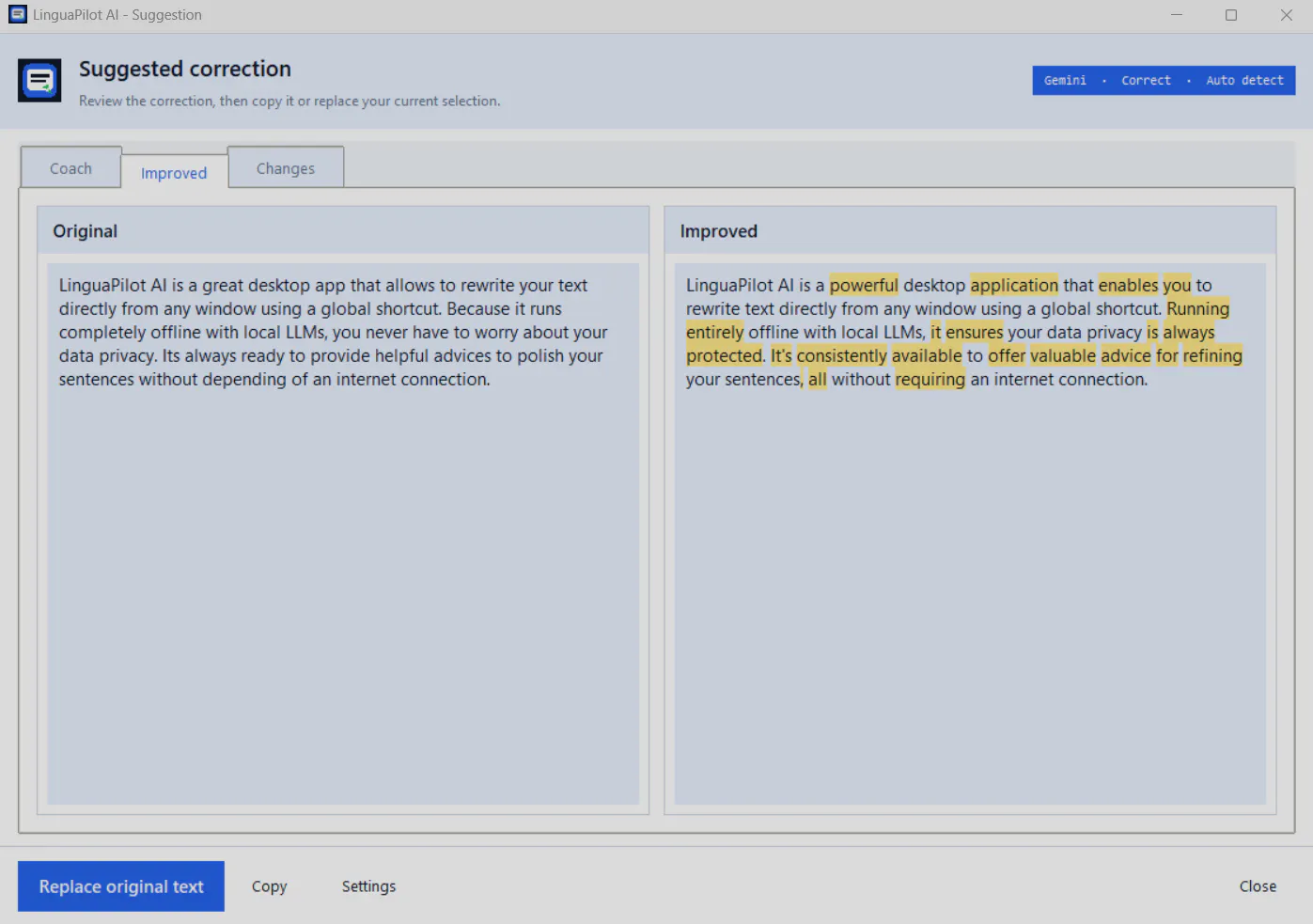Click the highlighted word 'protected'
The width and height of the screenshot is (1313, 924).
point(725,355)
